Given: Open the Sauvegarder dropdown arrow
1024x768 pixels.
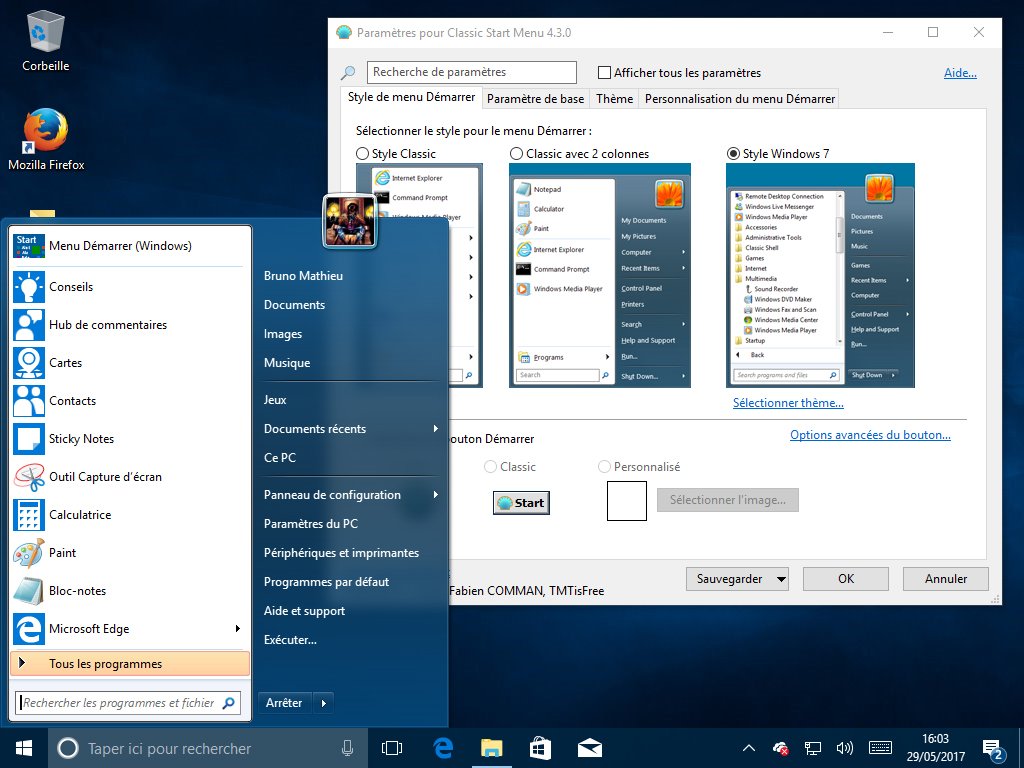Looking at the screenshot, I should pos(780,578).
